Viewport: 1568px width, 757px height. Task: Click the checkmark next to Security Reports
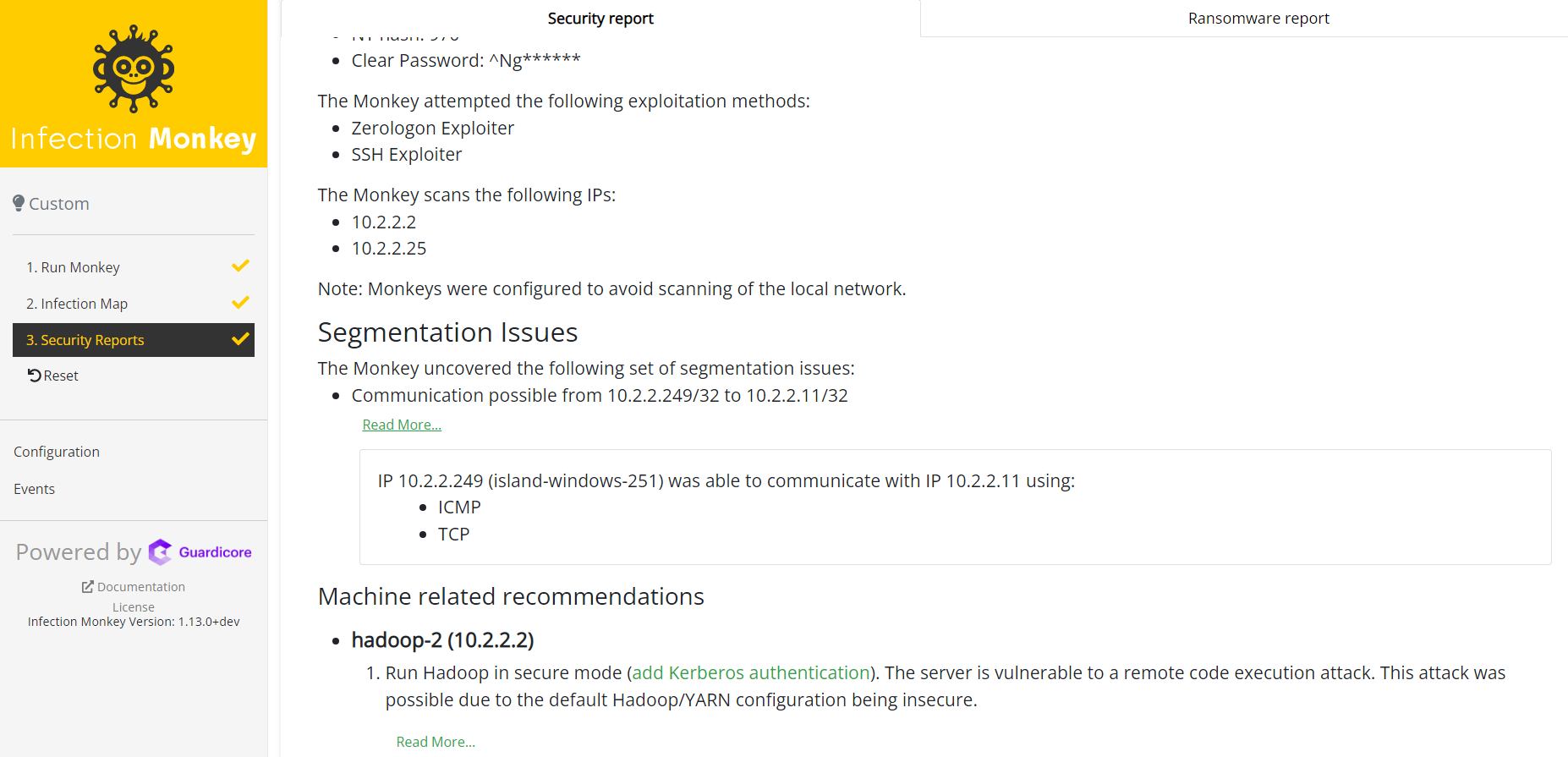tap(240, 339)
